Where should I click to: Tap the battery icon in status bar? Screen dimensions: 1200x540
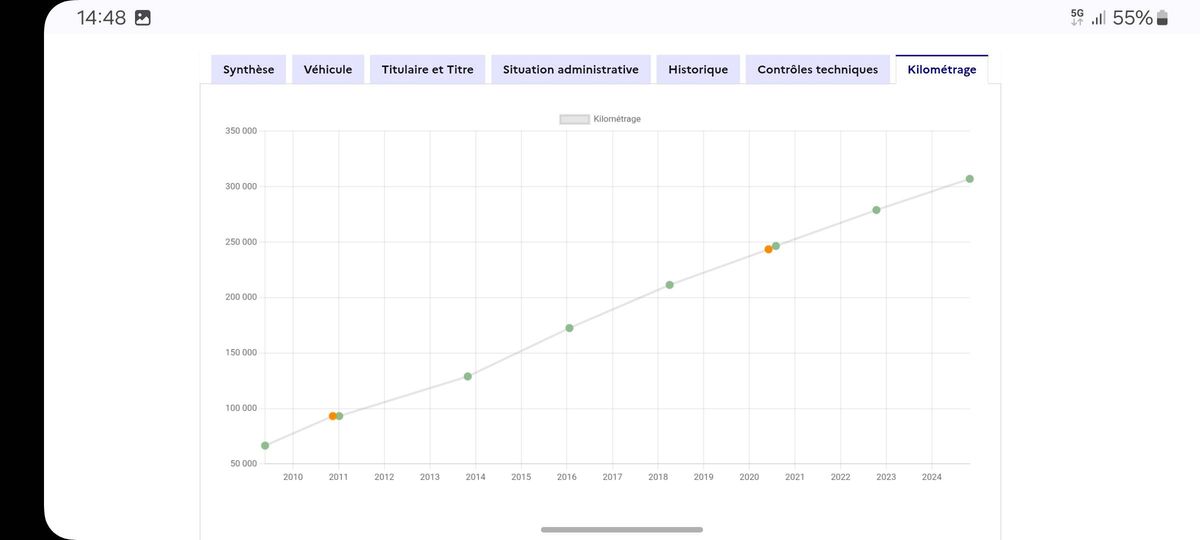point(1162,18)
